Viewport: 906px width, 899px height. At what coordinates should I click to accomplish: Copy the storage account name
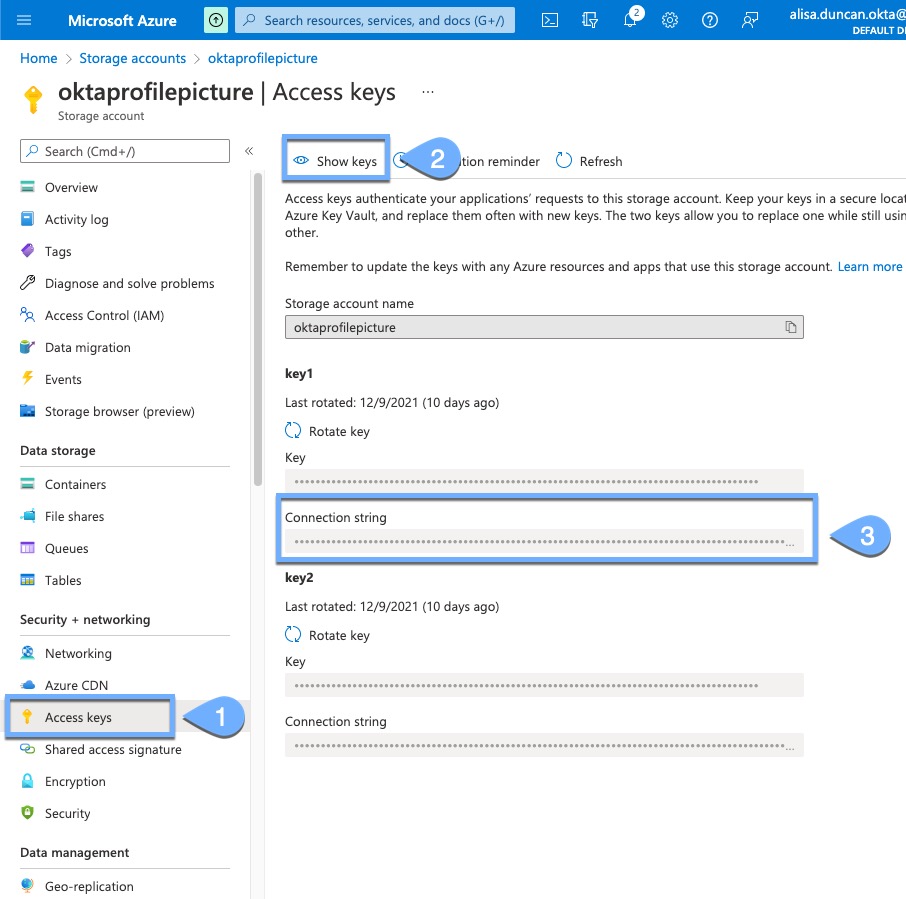[790, 327]
